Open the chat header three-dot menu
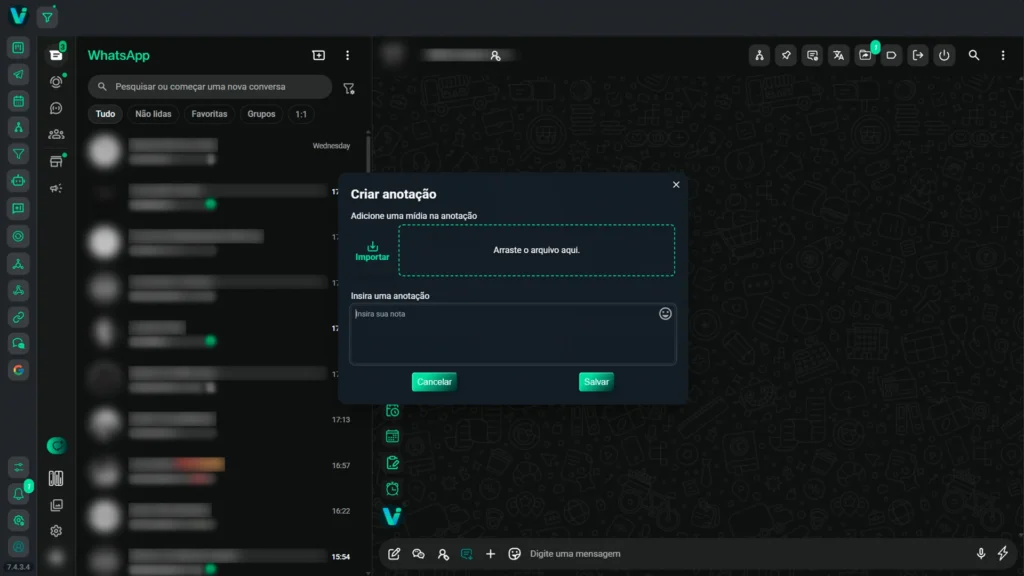This screenshot has height=576, width=1024. click(x=1002, y=56)
